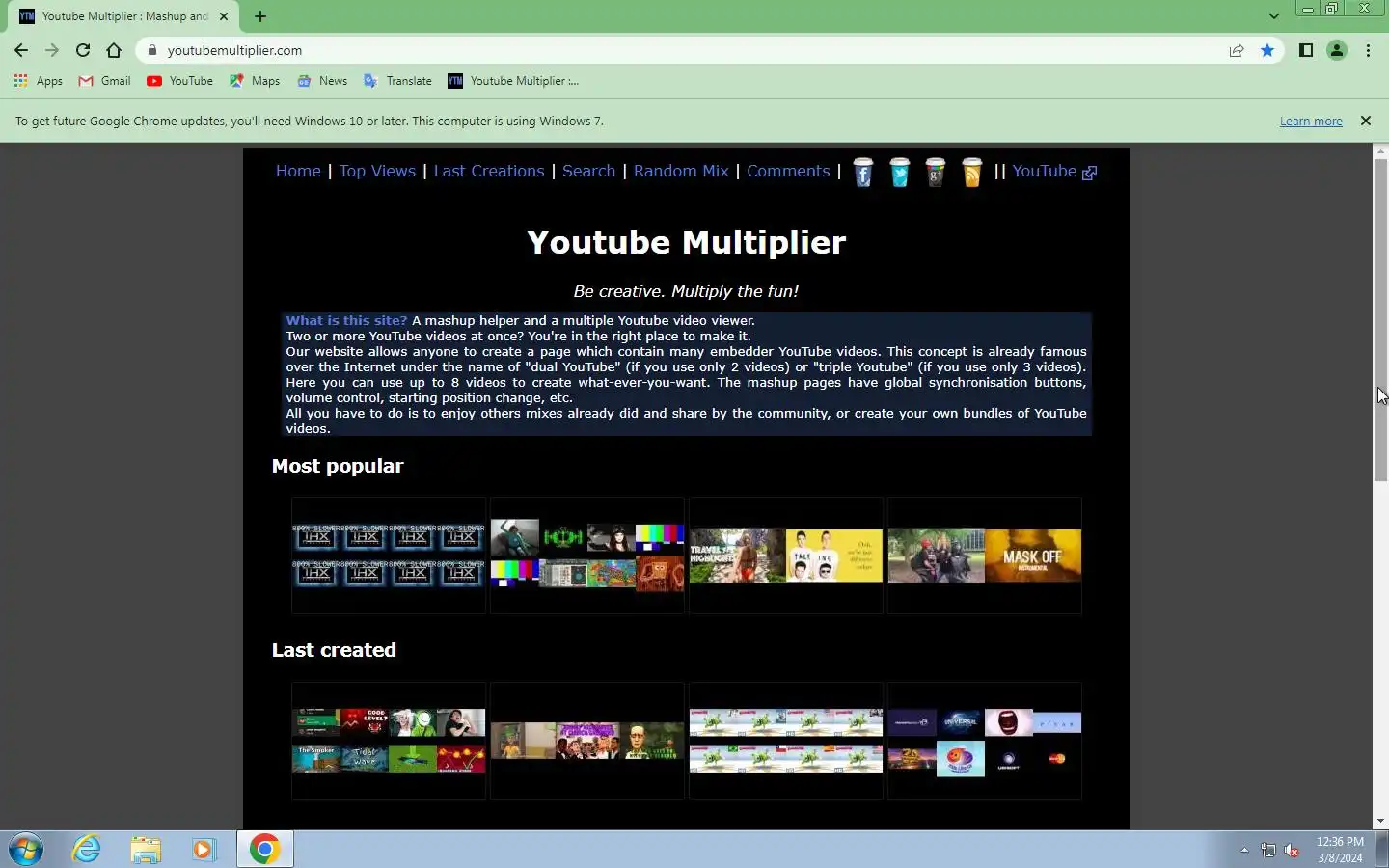The height and width of the screenshot is (868, 1389).
Task: Open the Translate bookmark
Action: click(397, 81)
